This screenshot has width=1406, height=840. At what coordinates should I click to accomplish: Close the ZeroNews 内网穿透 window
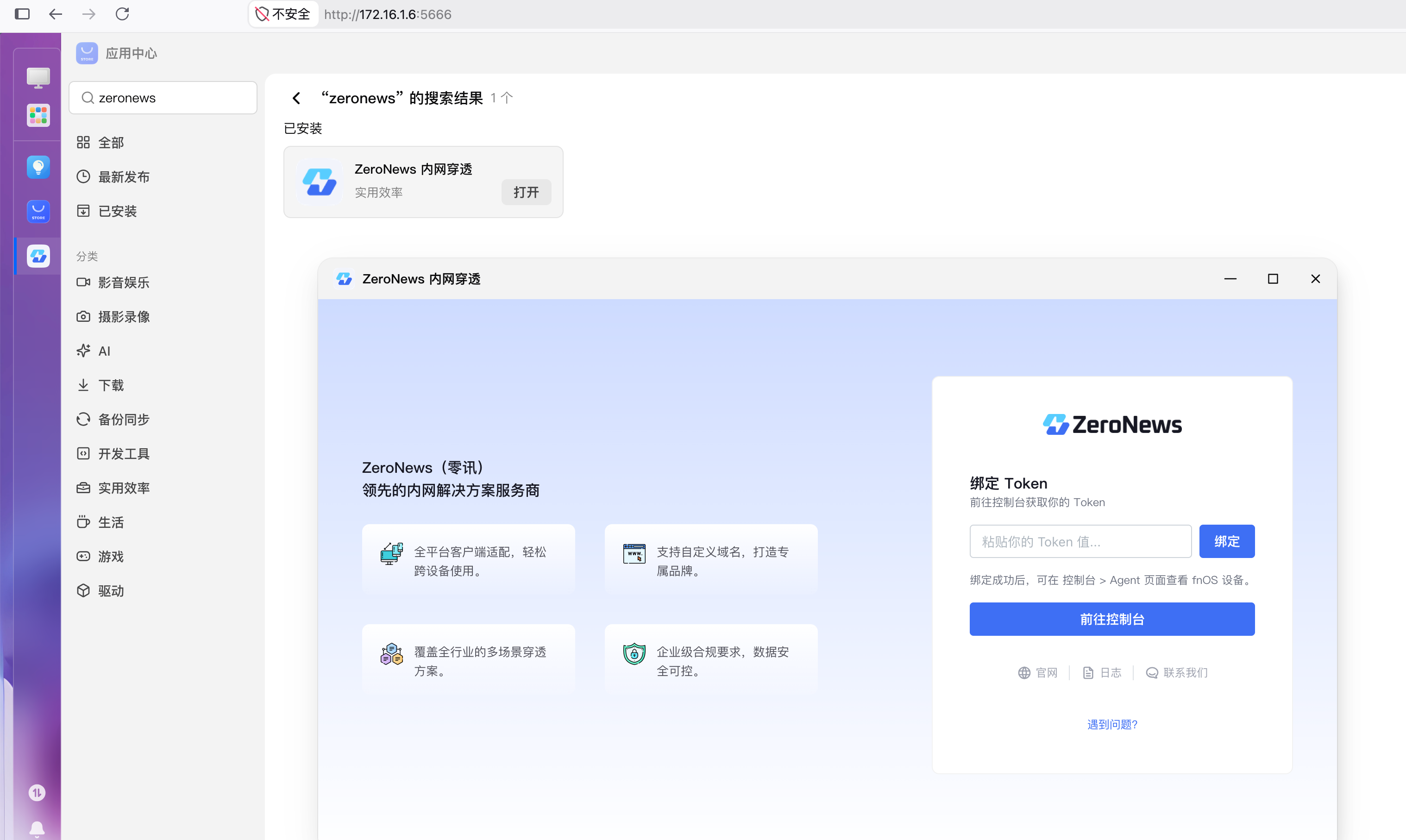pos(1315,279)
